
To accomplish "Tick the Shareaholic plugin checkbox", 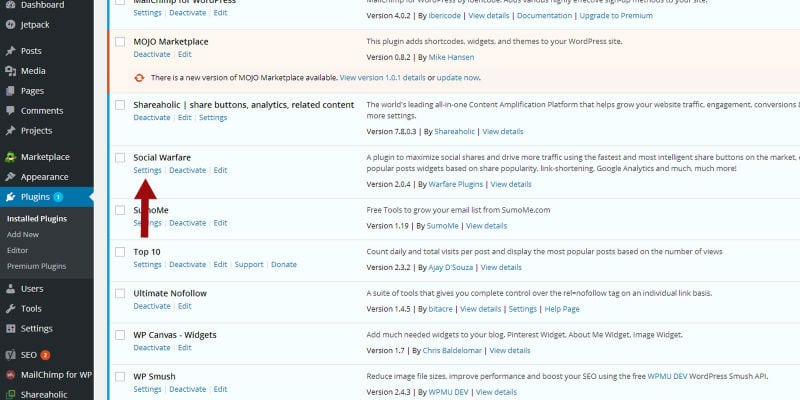I will (x=120, y=105).
